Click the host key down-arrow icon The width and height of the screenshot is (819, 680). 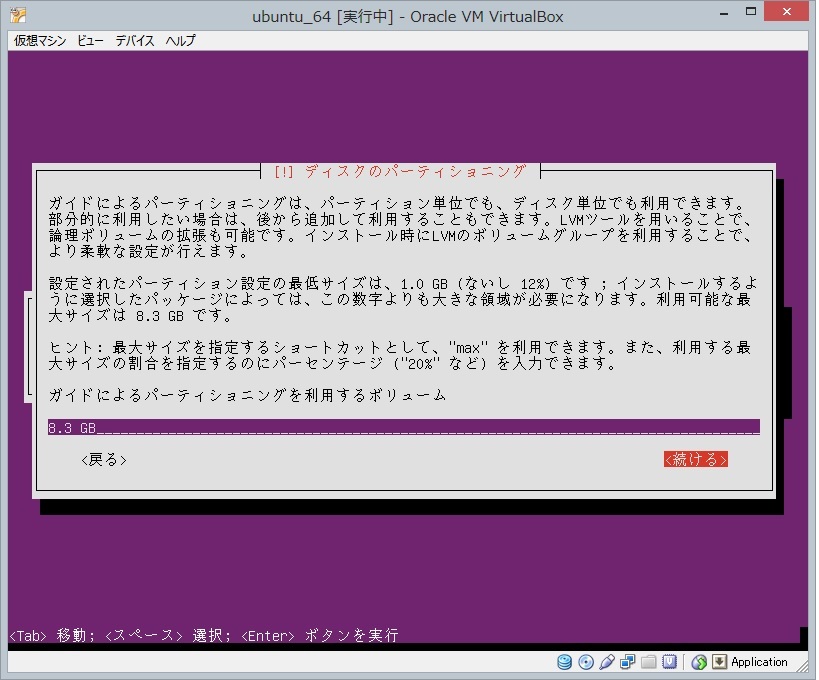pos(719,662)
